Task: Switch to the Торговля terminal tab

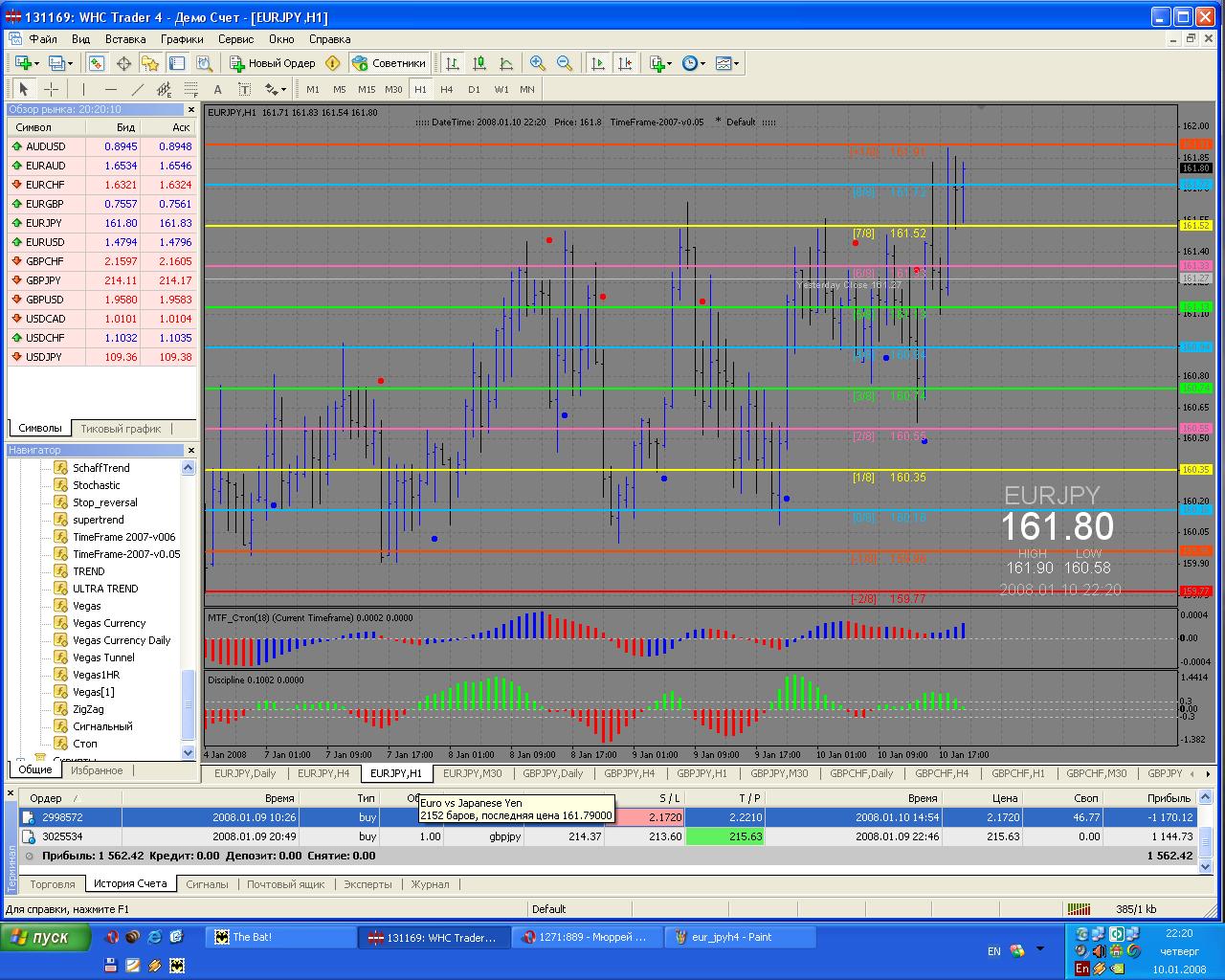Action: (x=52, y=884)
